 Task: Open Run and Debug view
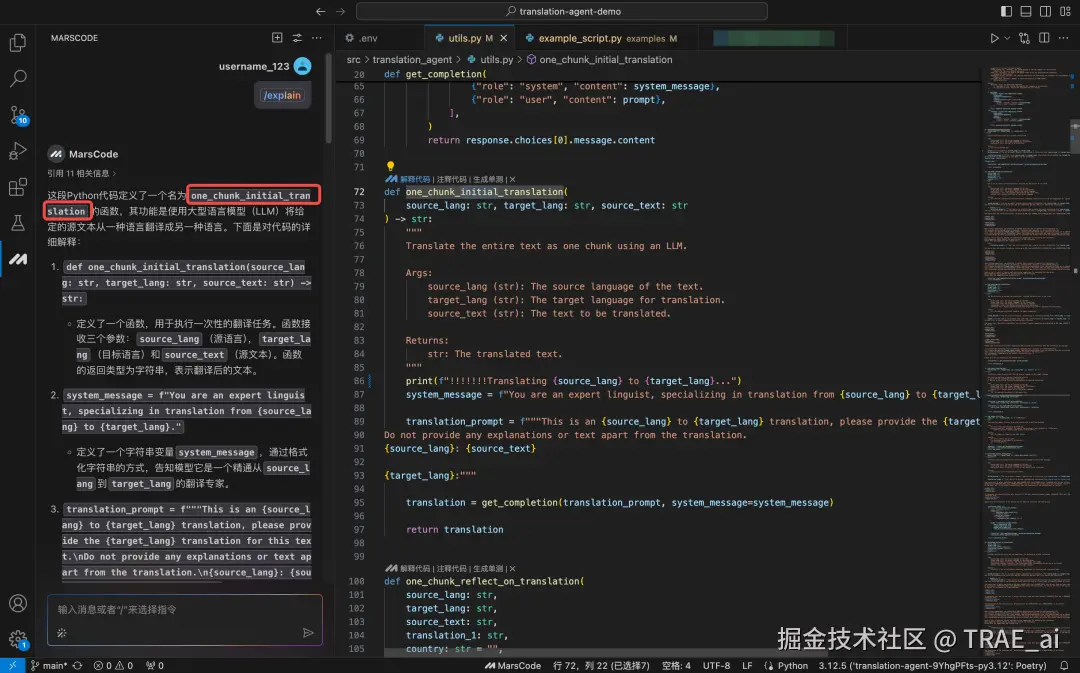pyautogui.click(x=18, y=151)
